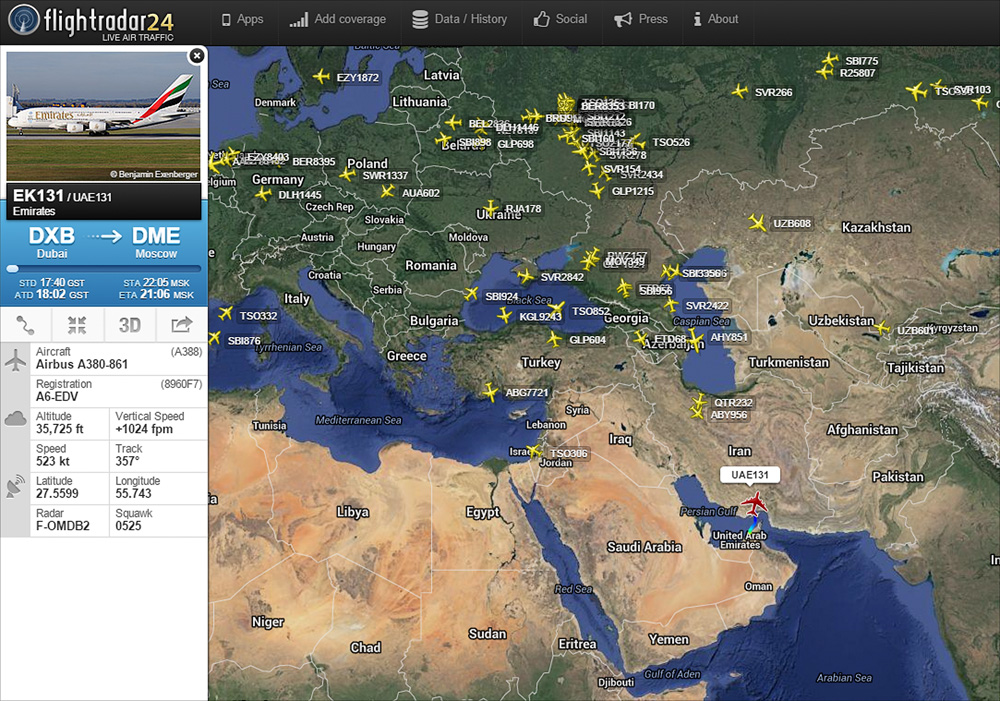Select aircraft SBI876 over Tyrrhenian Sea
This screenshot has width=1000, height=701.
click(x=214, y=338)
